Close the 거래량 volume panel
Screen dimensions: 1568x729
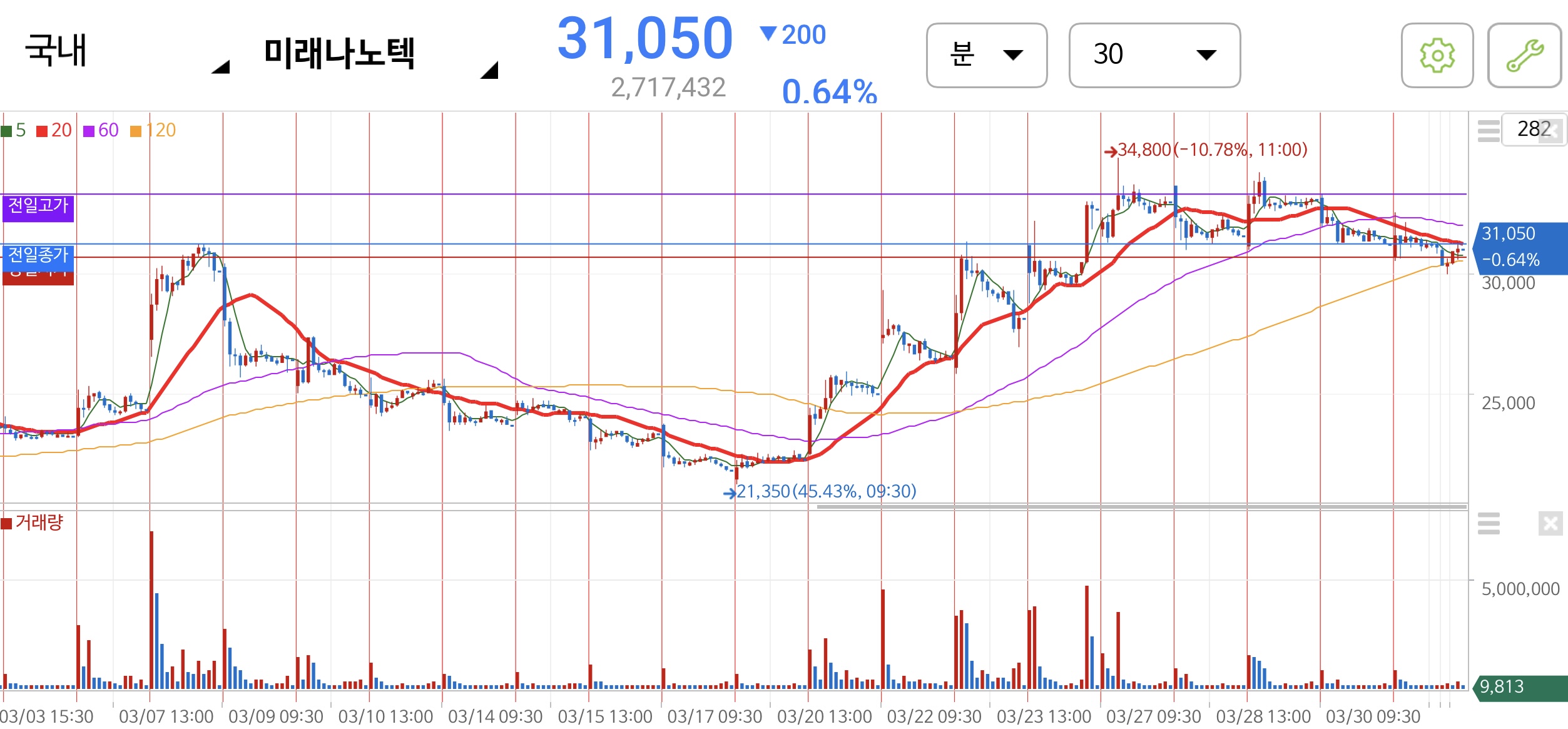[x=1550, y=523]
